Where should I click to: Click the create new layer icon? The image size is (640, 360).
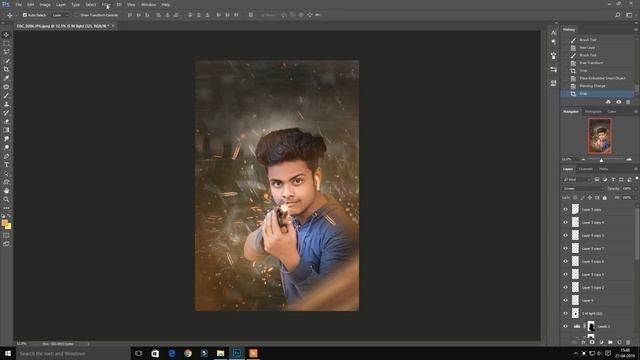point(619,342)
